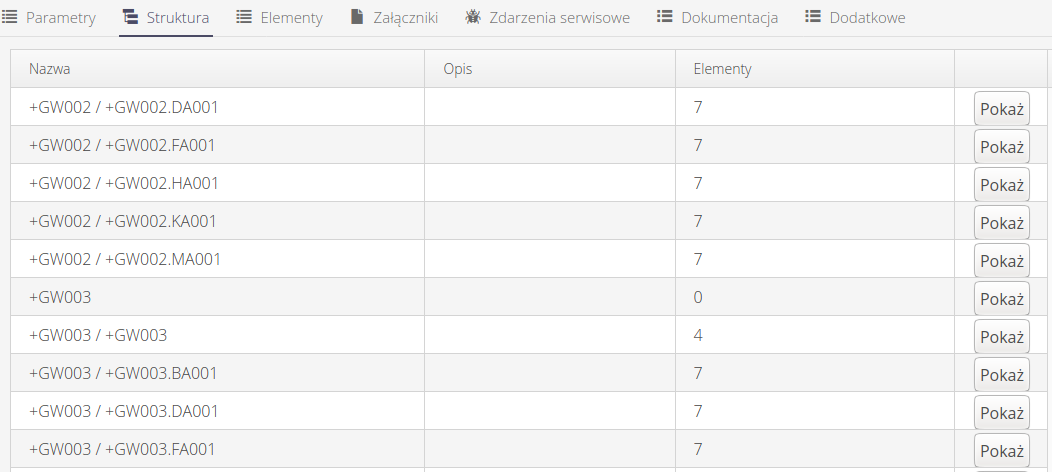The height and width of the screenshot is (472, 1052).
Task: Switch to the Parametry tab
Action: pyautogui.click(x=60, y=18)
